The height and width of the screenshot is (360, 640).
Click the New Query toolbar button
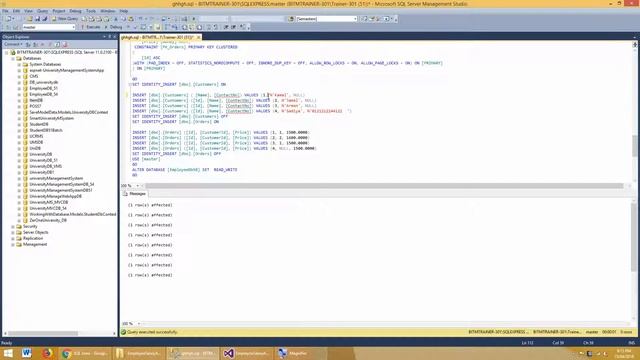pyautogui.click(x=65, y=19)
